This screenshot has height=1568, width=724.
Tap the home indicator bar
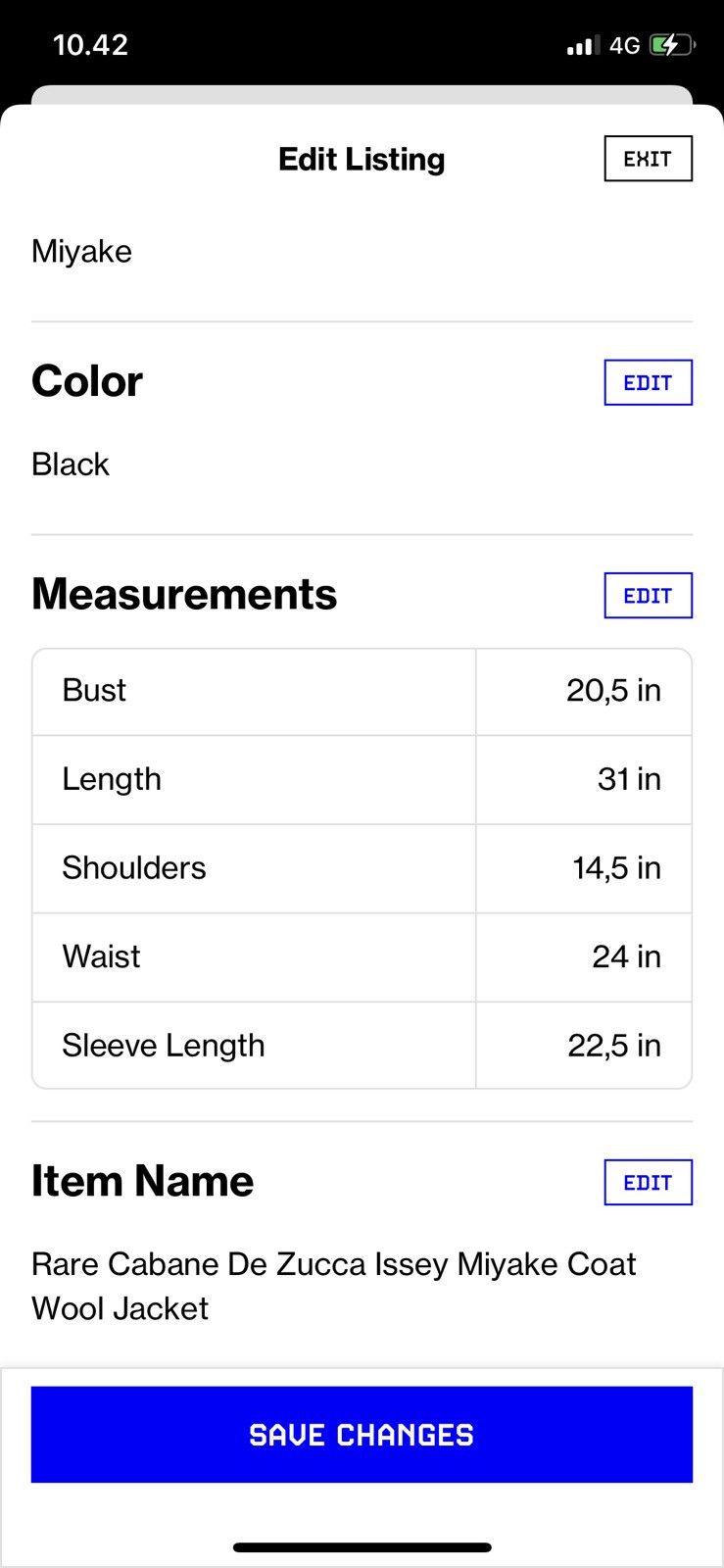coord(362,1547)
